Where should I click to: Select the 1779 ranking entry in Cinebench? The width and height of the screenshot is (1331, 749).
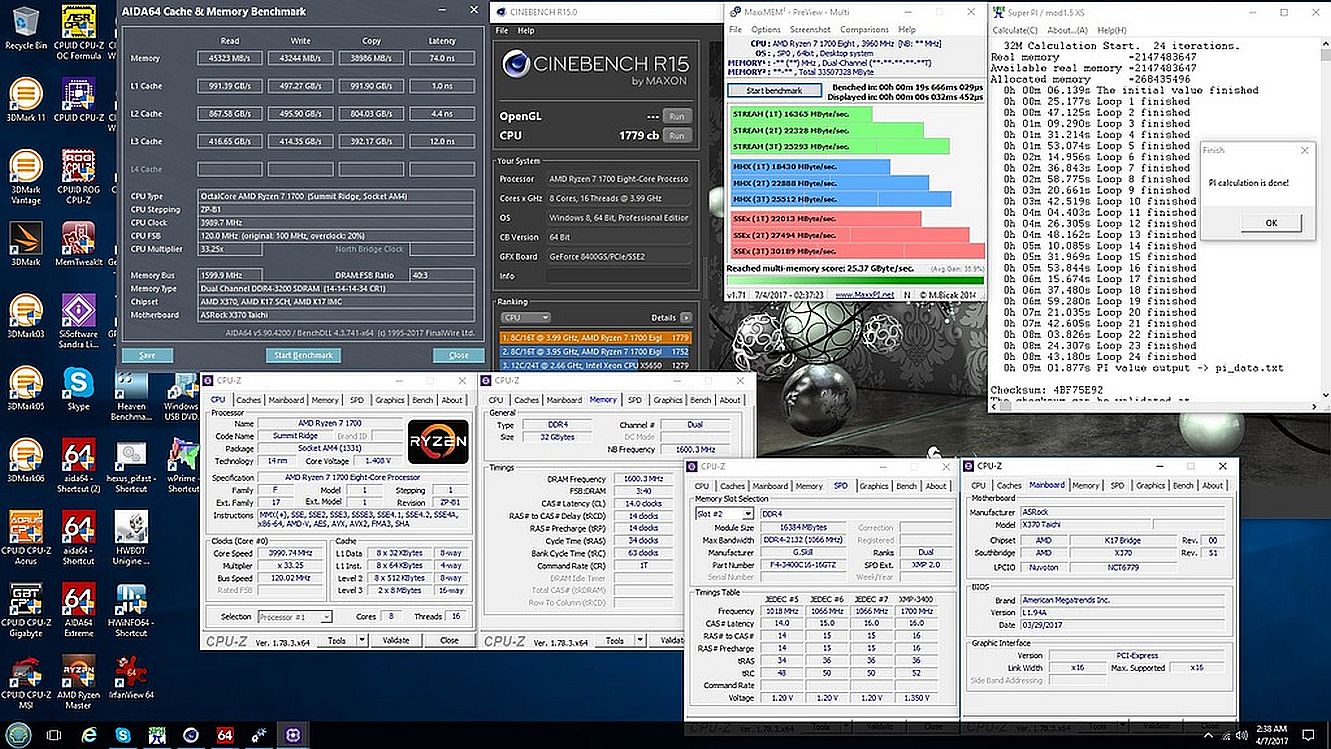tap(594, 338)
